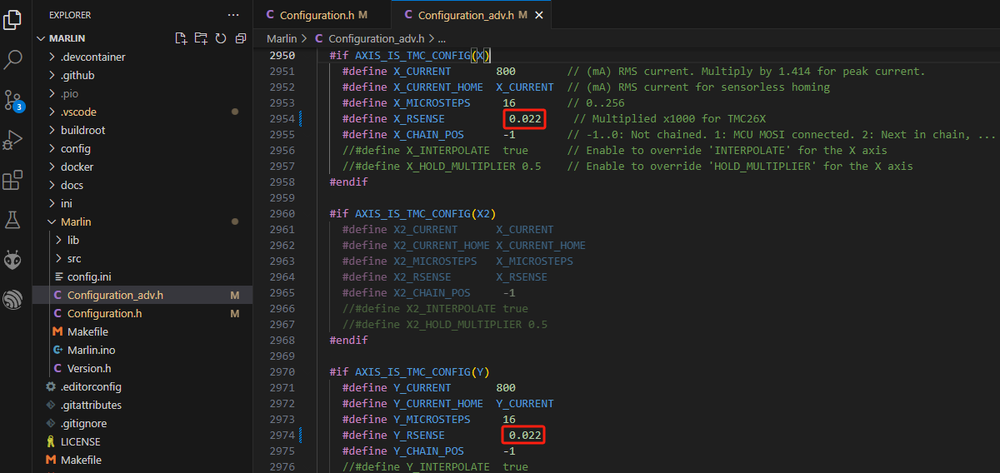Open the Run and Debug view
1000x473 pixels.
point(14,139)
